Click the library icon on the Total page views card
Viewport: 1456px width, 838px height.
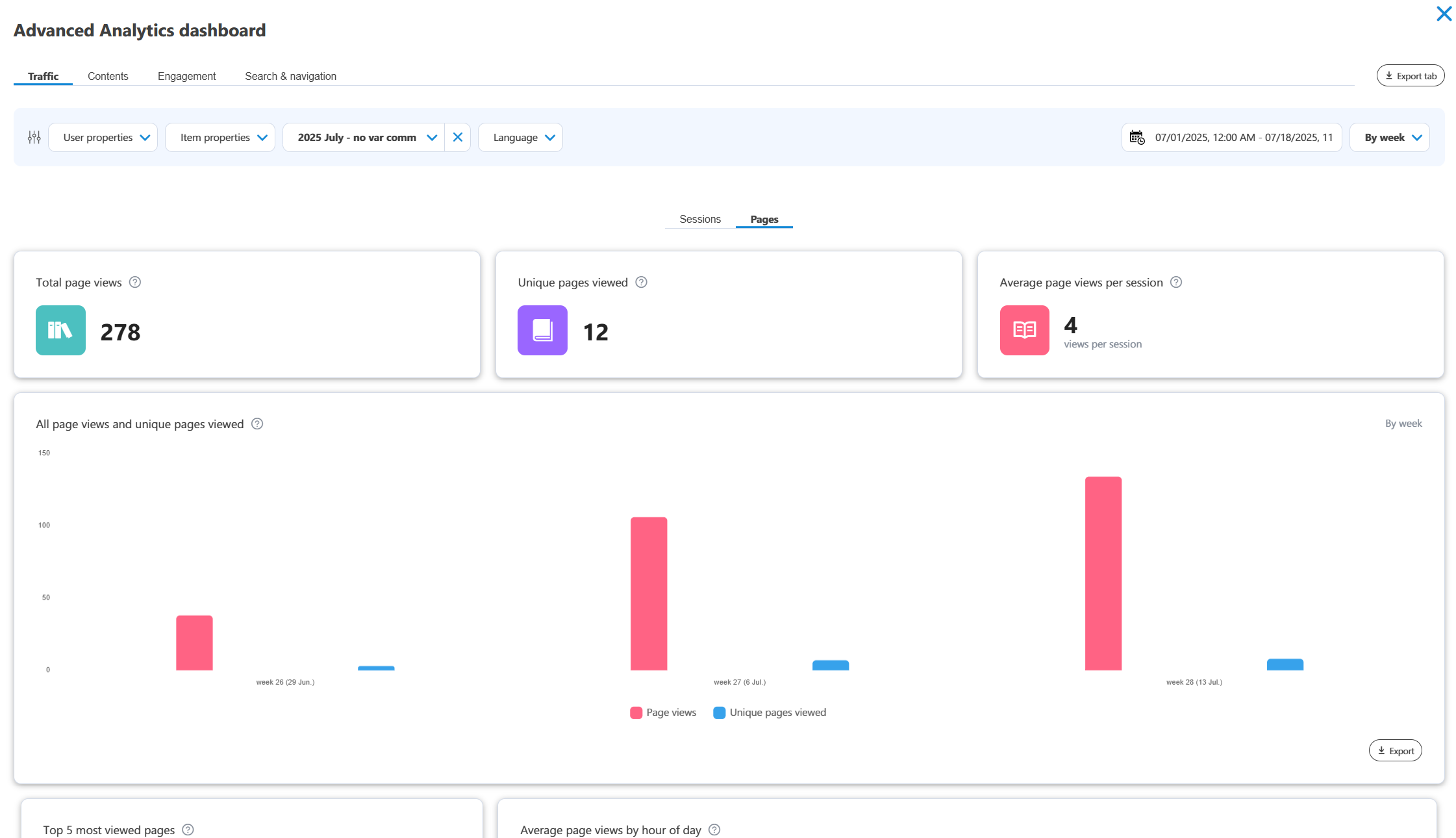click(x=60, y=331)
